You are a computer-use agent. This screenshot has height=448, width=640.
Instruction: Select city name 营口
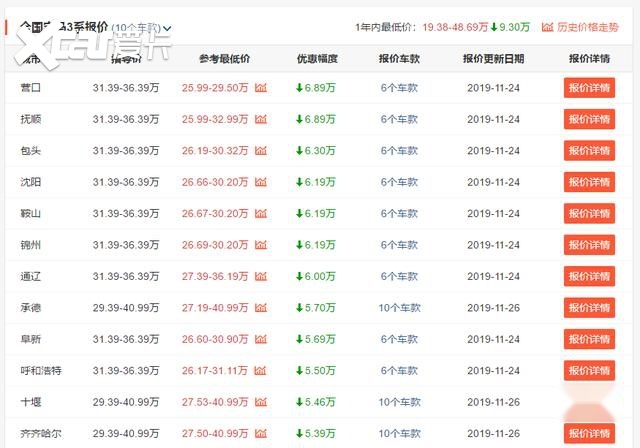[31, 88]
